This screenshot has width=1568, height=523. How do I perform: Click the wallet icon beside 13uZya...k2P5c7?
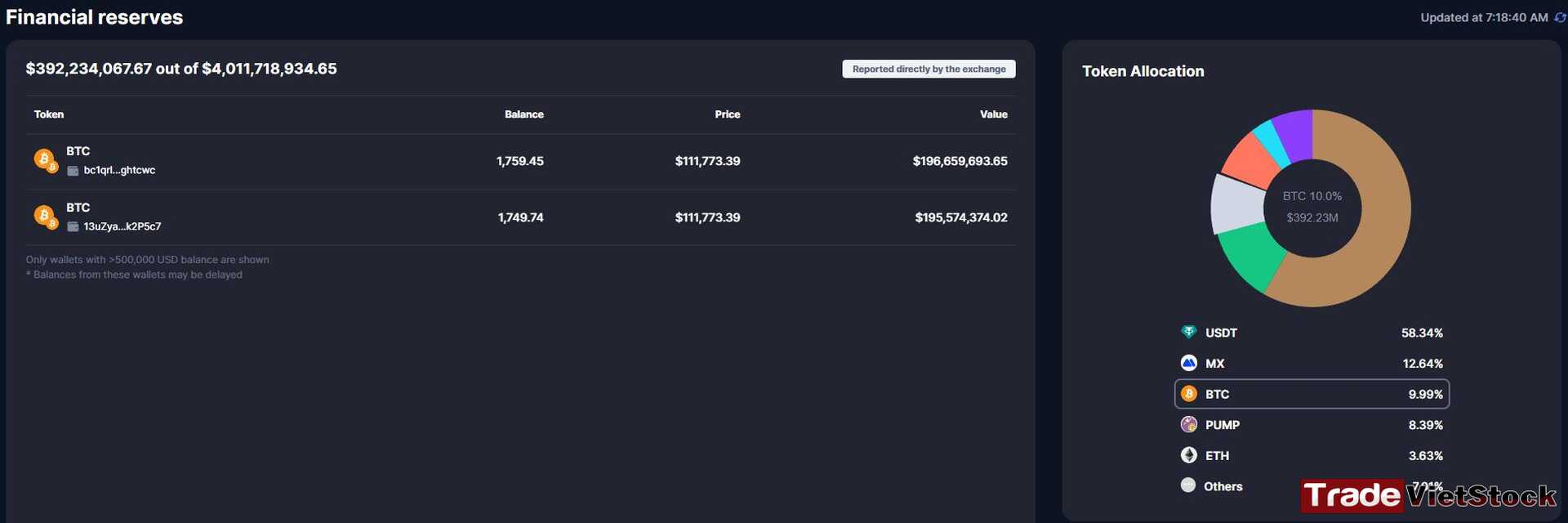pyautogui.click(x=73, y=226)
